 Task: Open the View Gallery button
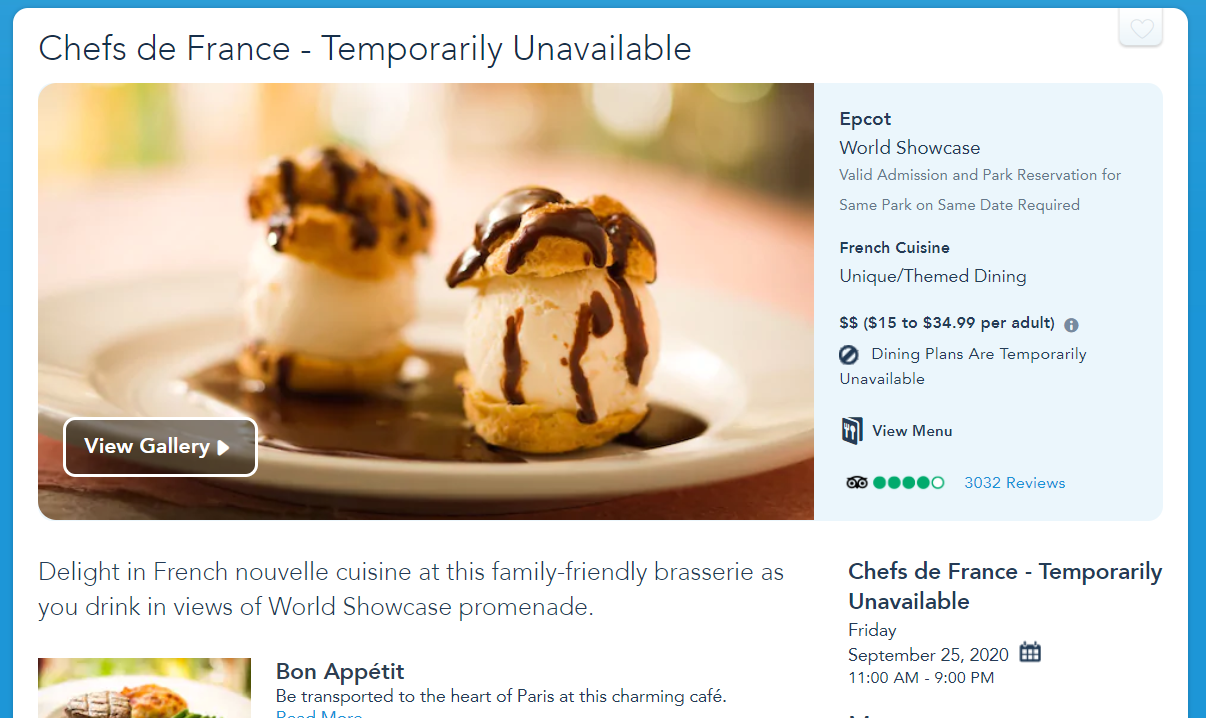click(160, 447)
